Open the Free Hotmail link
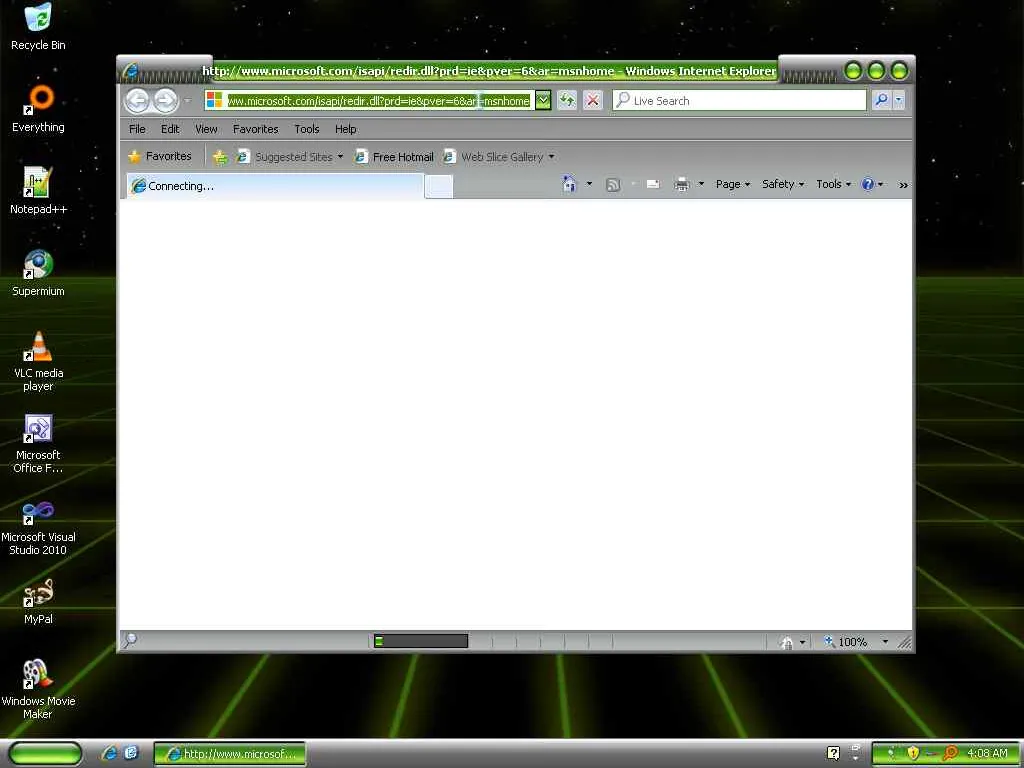The height and width of the screenshot is (768, 1024). (394, 157)
